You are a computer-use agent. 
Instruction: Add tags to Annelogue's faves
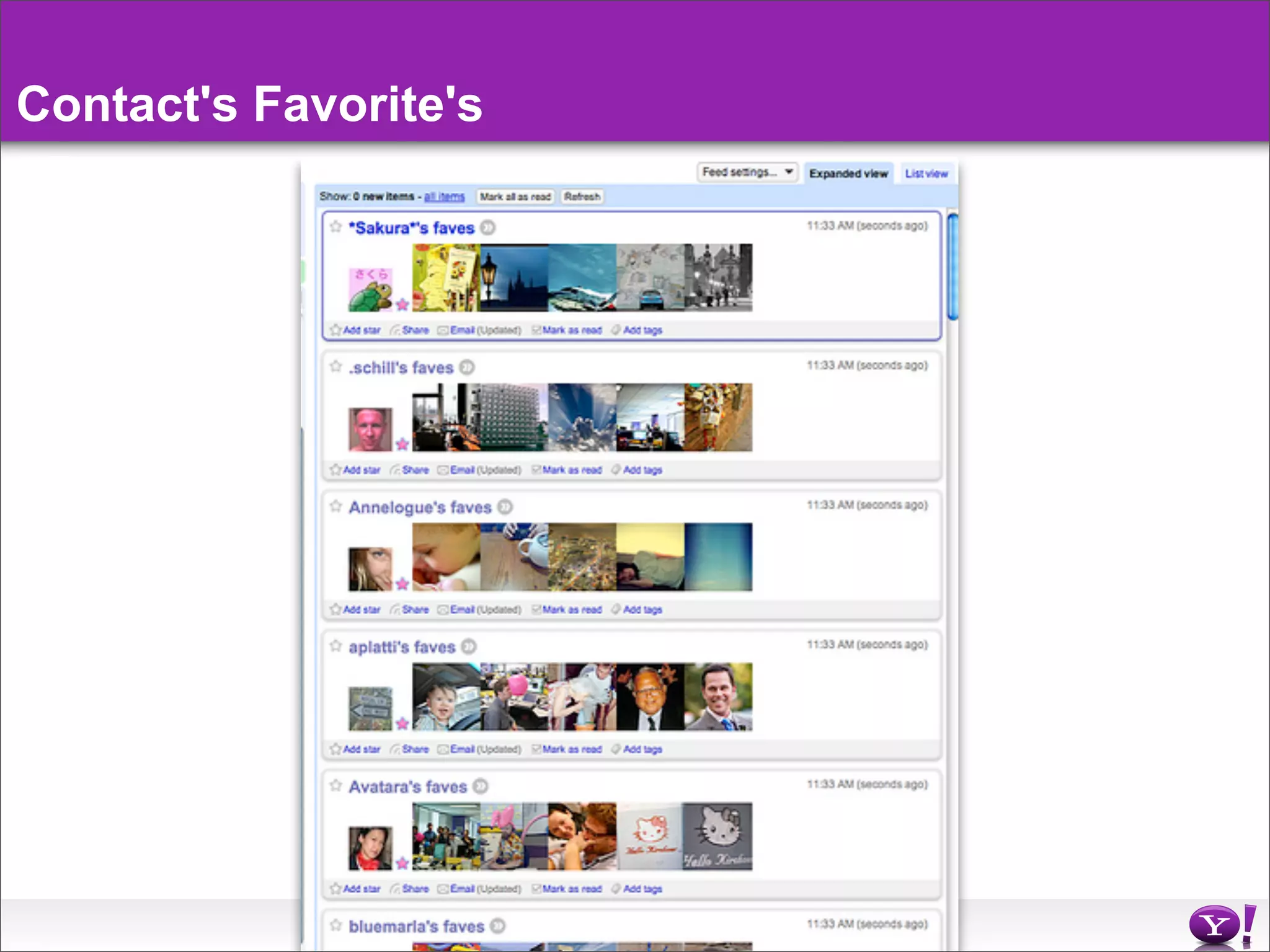[x=637, y=609]
